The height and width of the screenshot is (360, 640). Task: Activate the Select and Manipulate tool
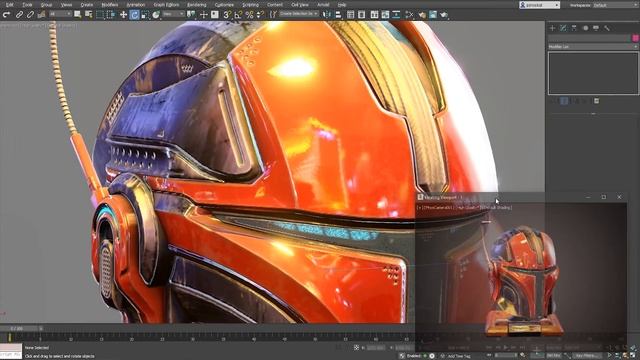pos(204,15)
